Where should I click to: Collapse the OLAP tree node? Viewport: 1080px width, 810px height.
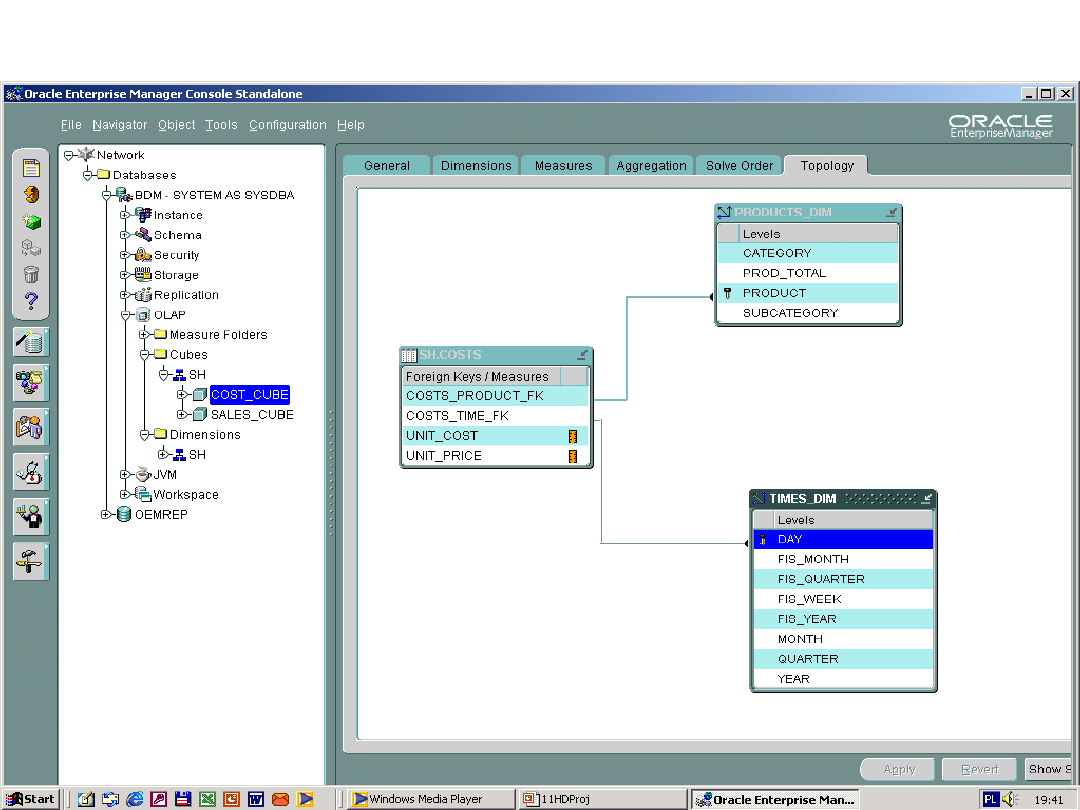click(x=125, y=315)
